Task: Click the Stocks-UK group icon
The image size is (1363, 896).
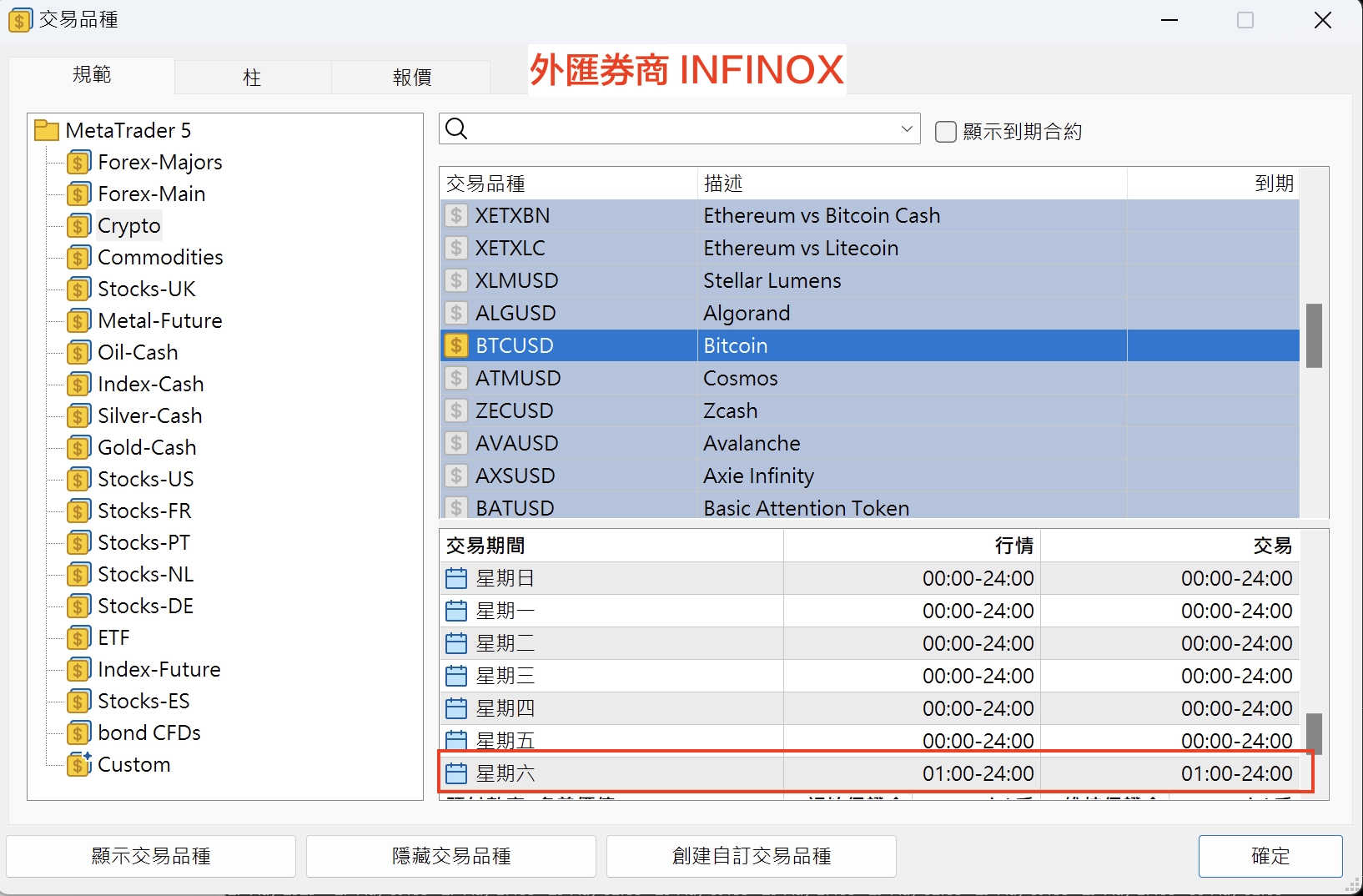Action: [x=78, y=289]
